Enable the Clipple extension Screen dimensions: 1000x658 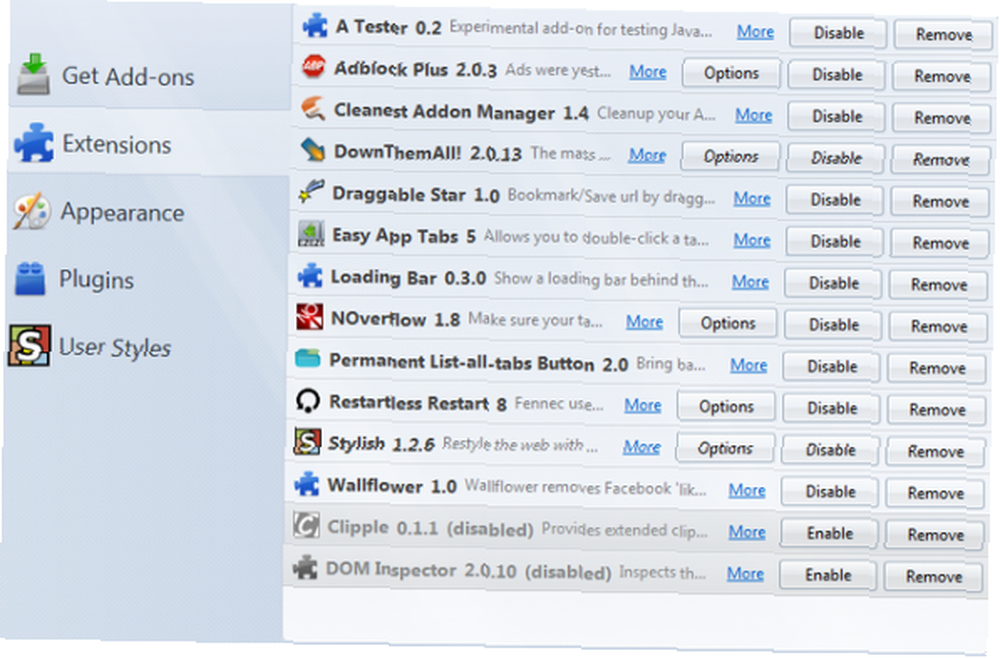coord(829,534)
